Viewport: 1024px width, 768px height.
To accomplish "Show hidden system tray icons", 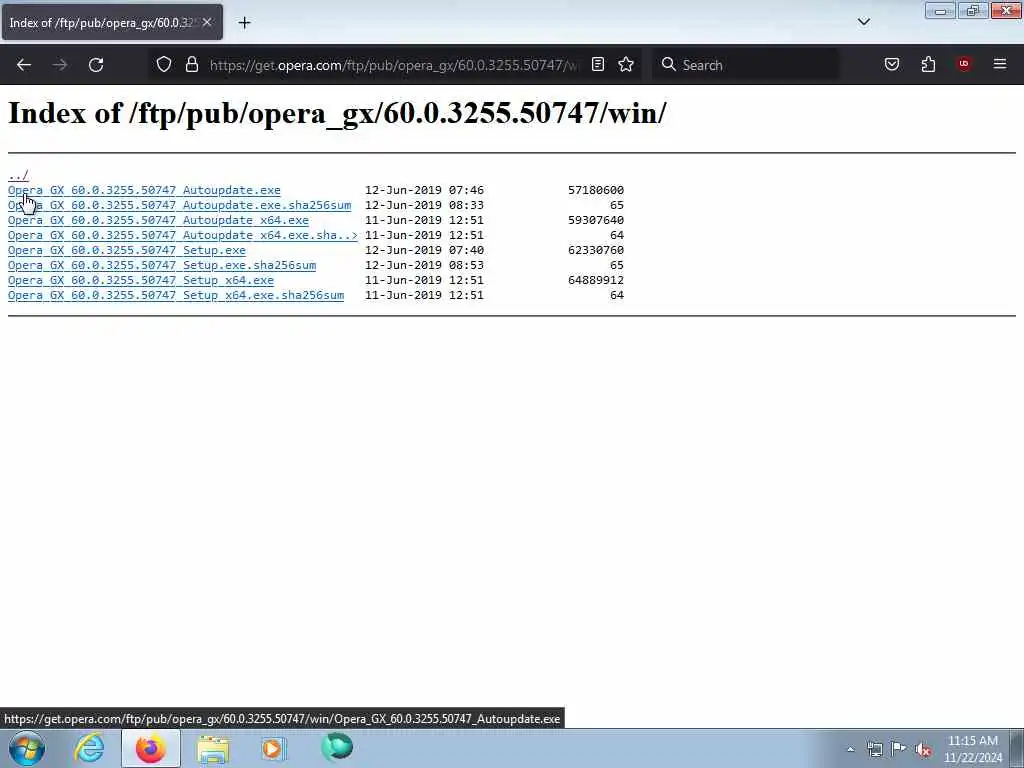I will (x=850, y=749).
